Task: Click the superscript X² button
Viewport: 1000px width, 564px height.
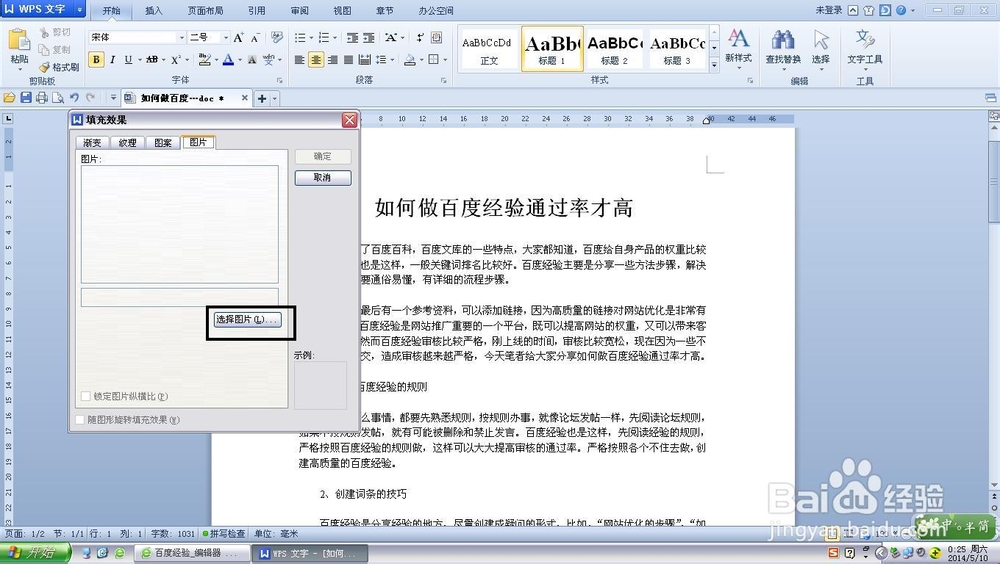Action: click(176, 59)
